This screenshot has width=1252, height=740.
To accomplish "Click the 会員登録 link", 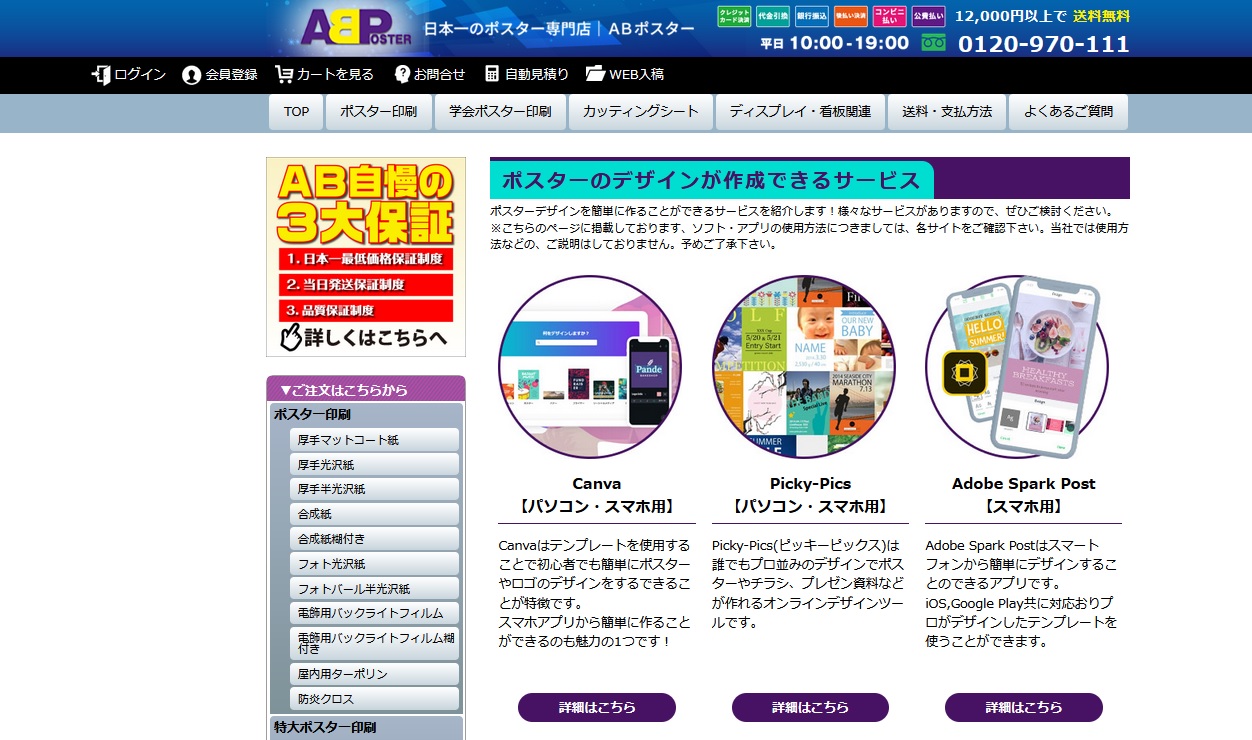I will click(x=231, y=75).
